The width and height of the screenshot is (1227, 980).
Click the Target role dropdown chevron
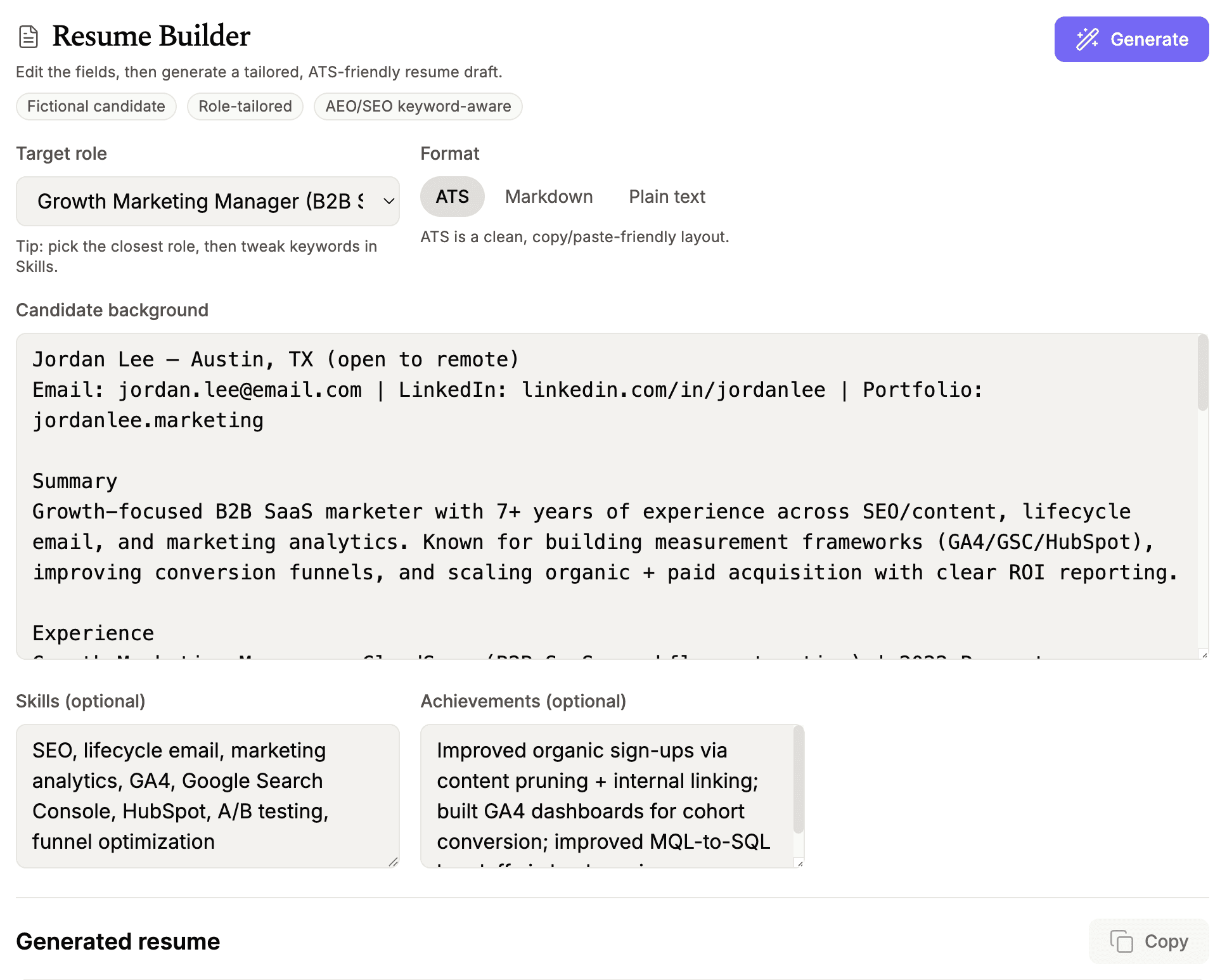[x=389, y=202]
